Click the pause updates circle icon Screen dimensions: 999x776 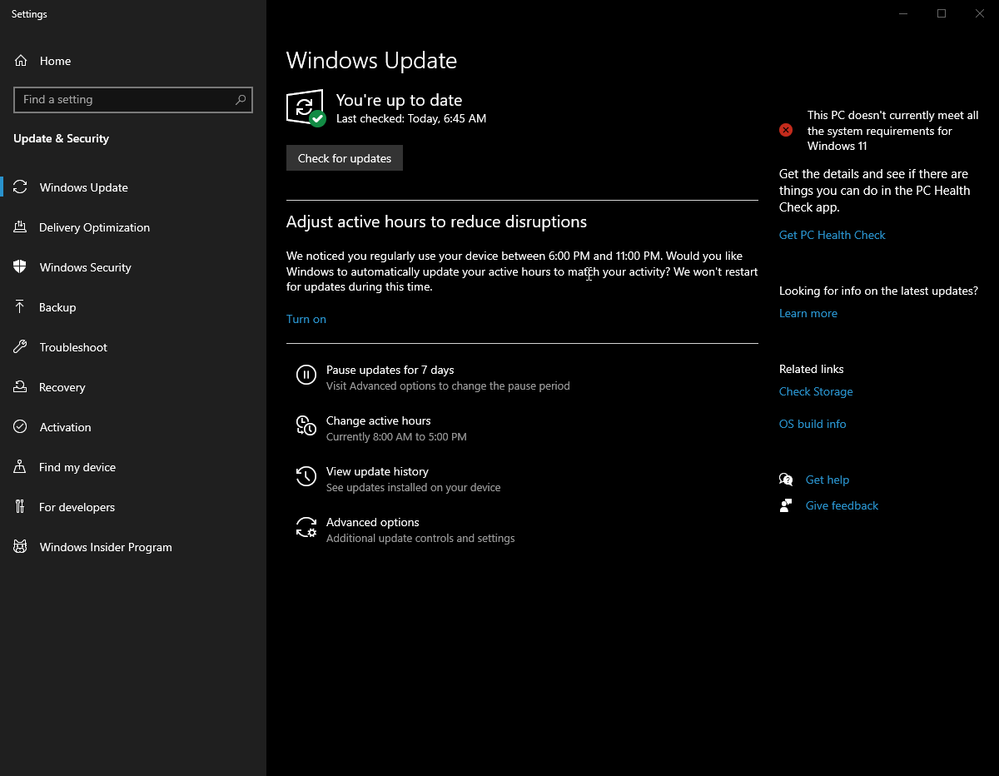click(306, 375)
